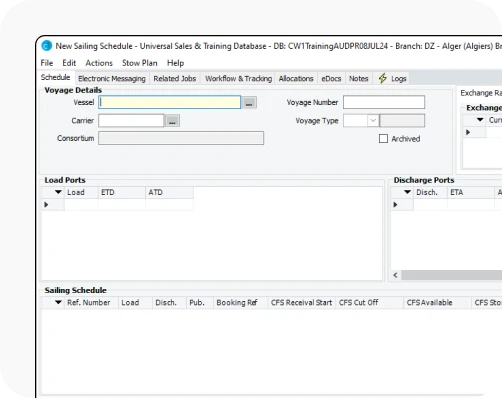Sort by ATD column header

pyautogui.click(x=169, y=192)
